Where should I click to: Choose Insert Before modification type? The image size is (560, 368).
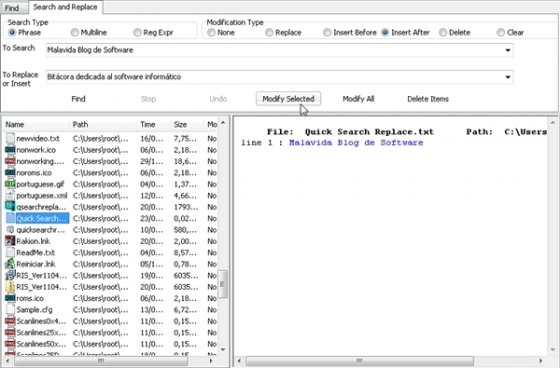327,33
